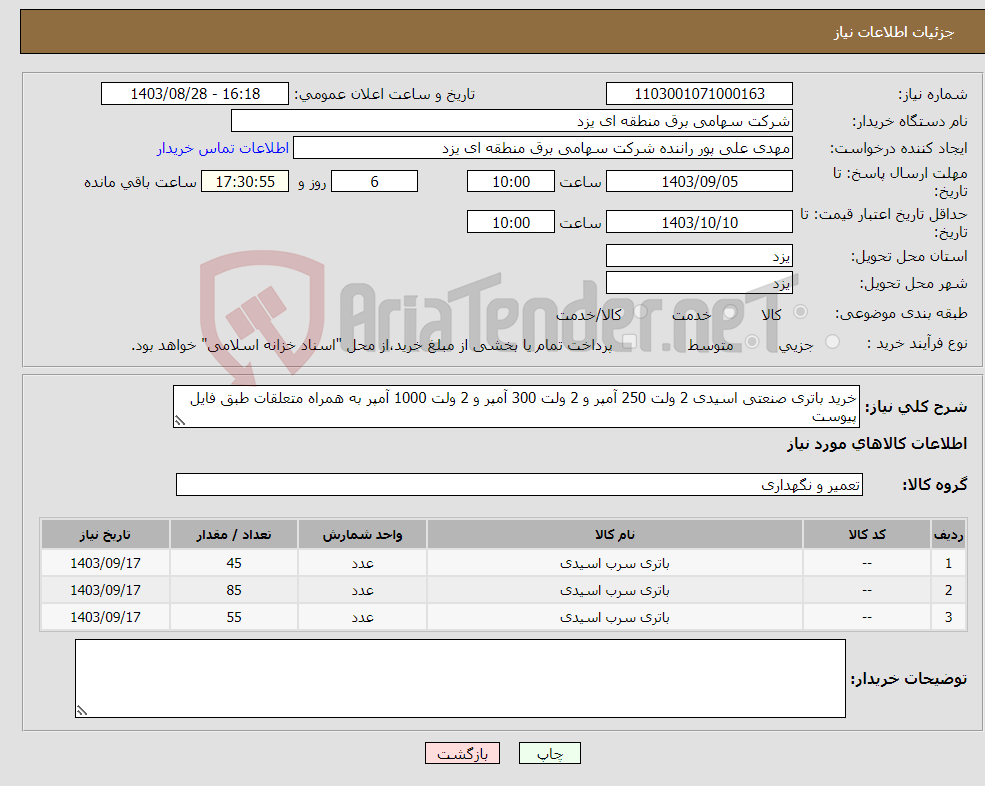
Task: Click the تعداد / مقدار column header
Action: coord(234,535)
